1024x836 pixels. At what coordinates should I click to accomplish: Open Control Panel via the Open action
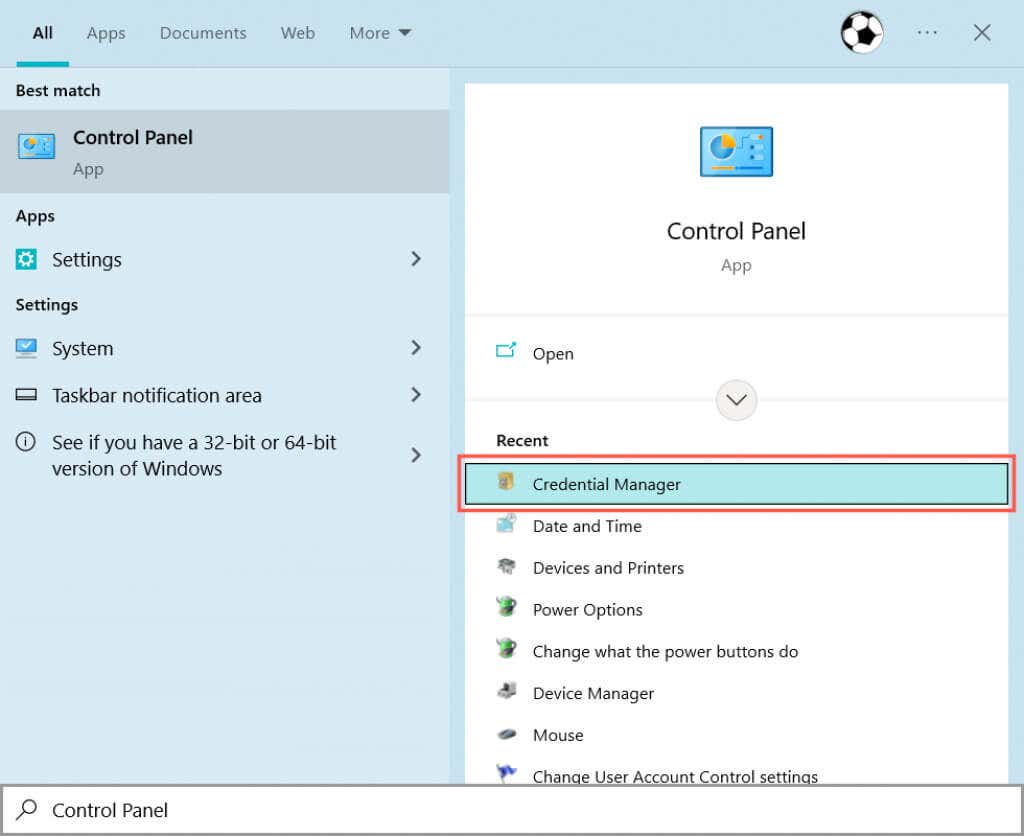tap(736, 353)
